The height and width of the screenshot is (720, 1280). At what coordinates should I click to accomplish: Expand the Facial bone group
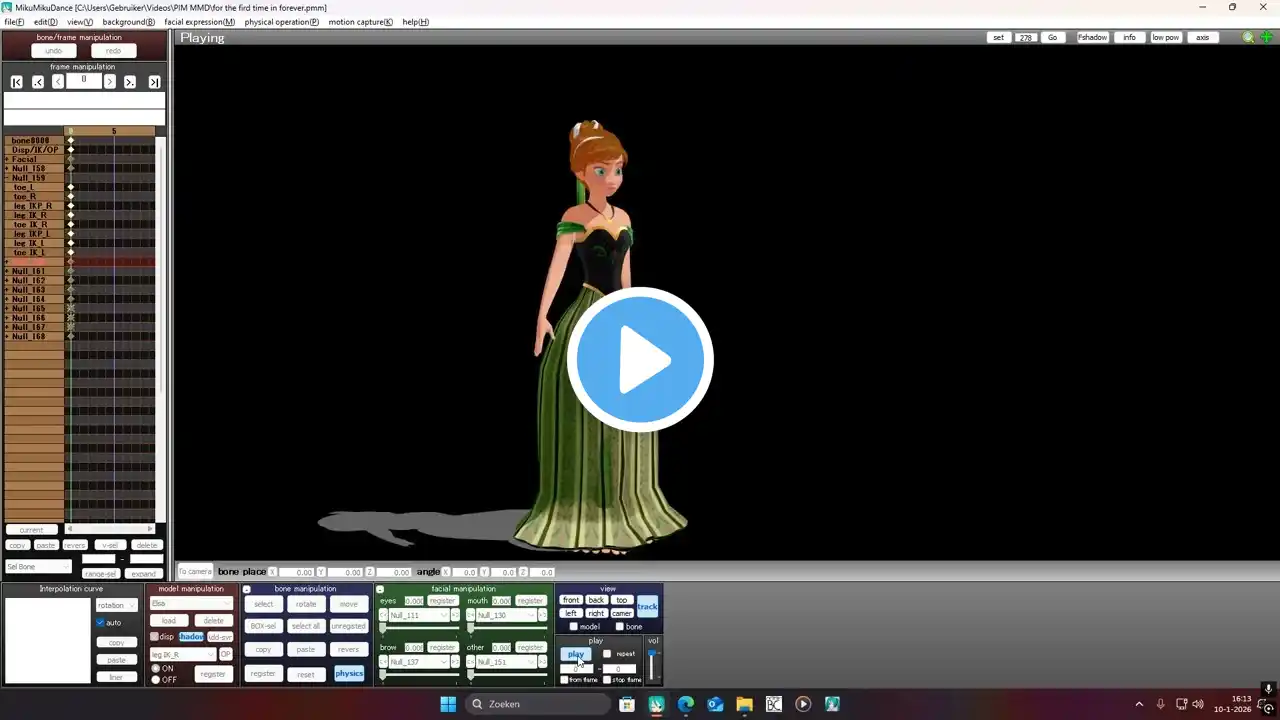click(x=7, y=160)
